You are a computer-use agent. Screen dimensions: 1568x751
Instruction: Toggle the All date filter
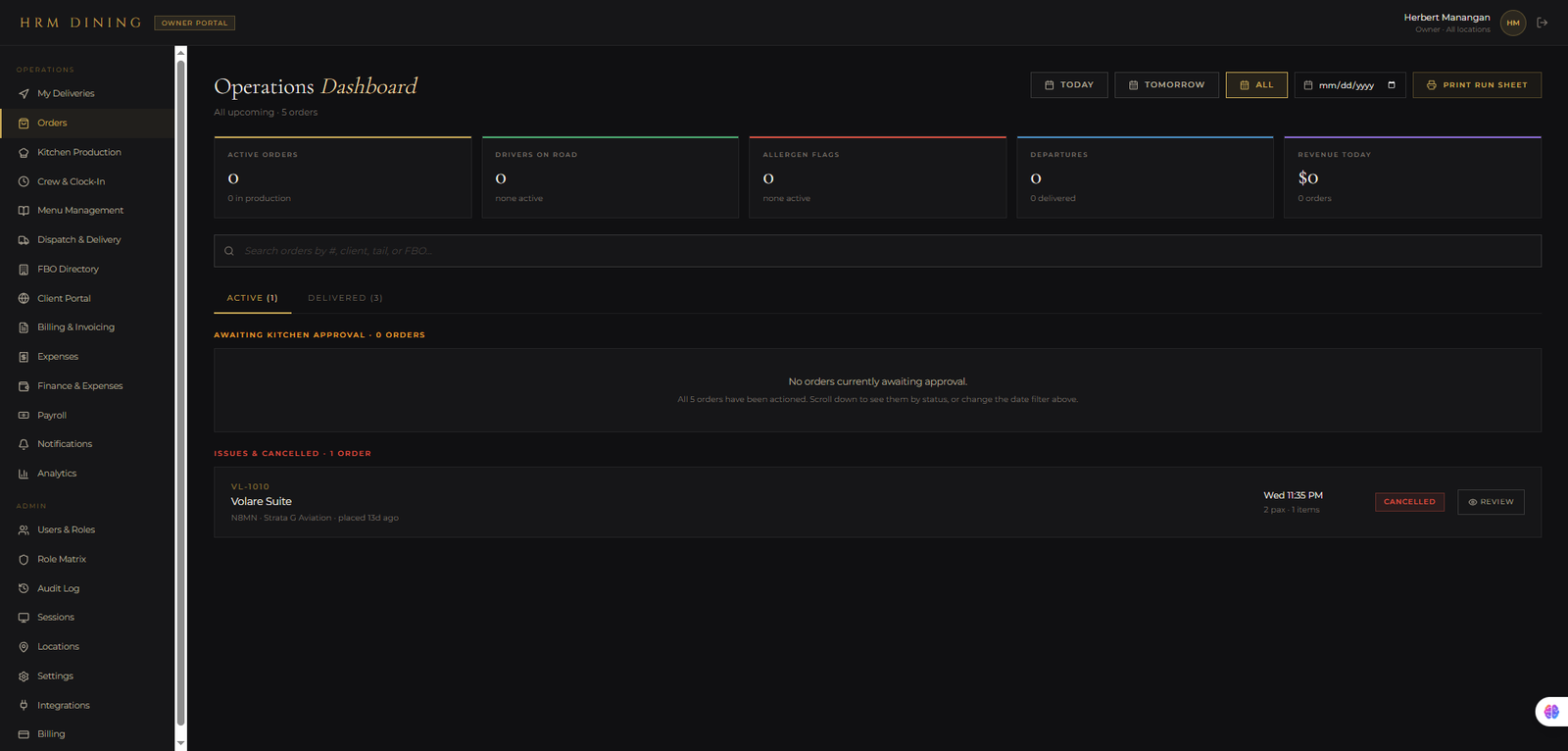click(1256, 85)
